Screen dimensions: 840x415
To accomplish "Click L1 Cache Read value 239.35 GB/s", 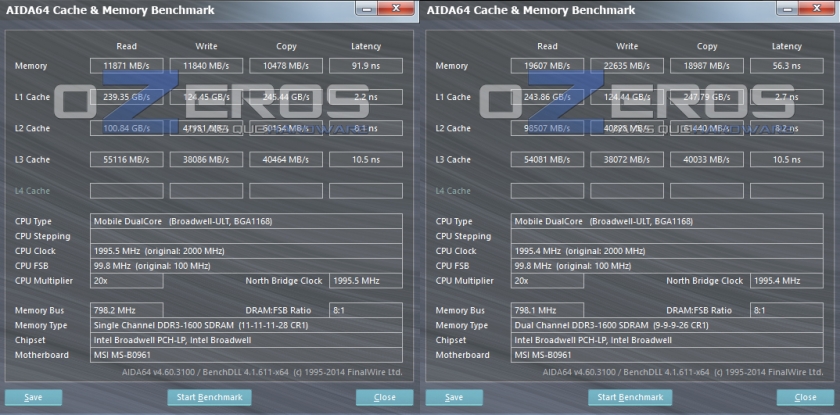I will coord(126,97).
